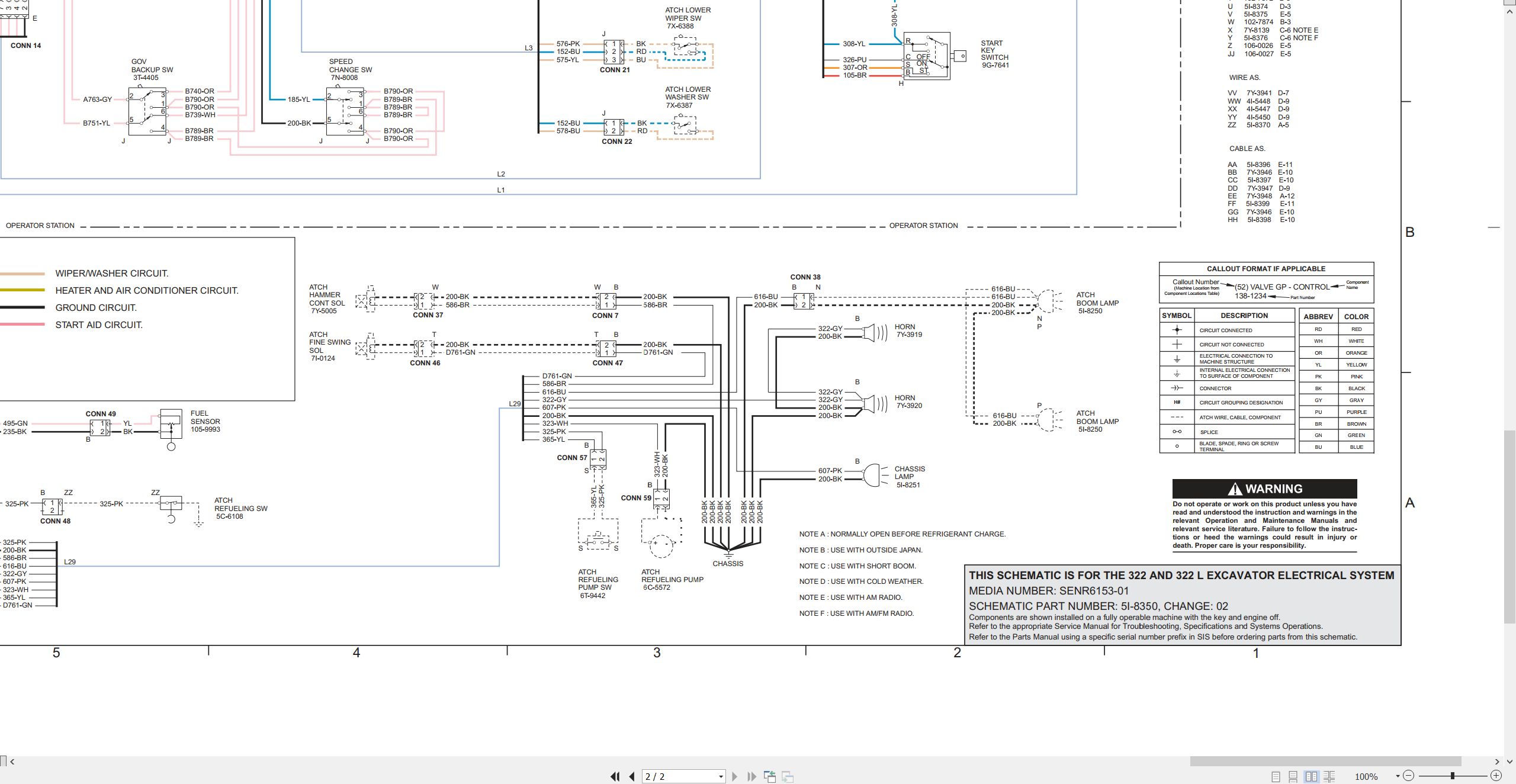Click the CHASSIS LAMP 5I-8251 label
Viewport: 1516px width, 784px height.
pyautogui.click(x=910, y=477)
